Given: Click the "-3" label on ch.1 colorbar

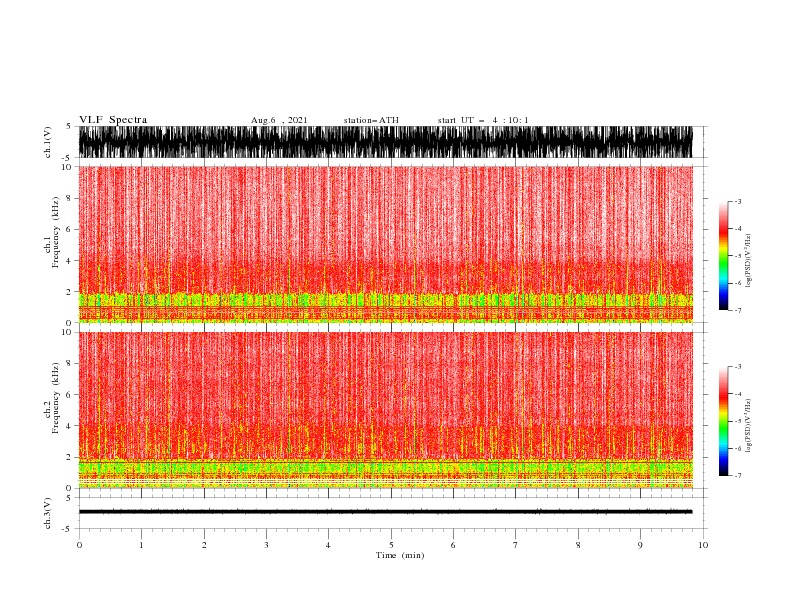Looking at the screenshot, I should [x=737, y=201].
